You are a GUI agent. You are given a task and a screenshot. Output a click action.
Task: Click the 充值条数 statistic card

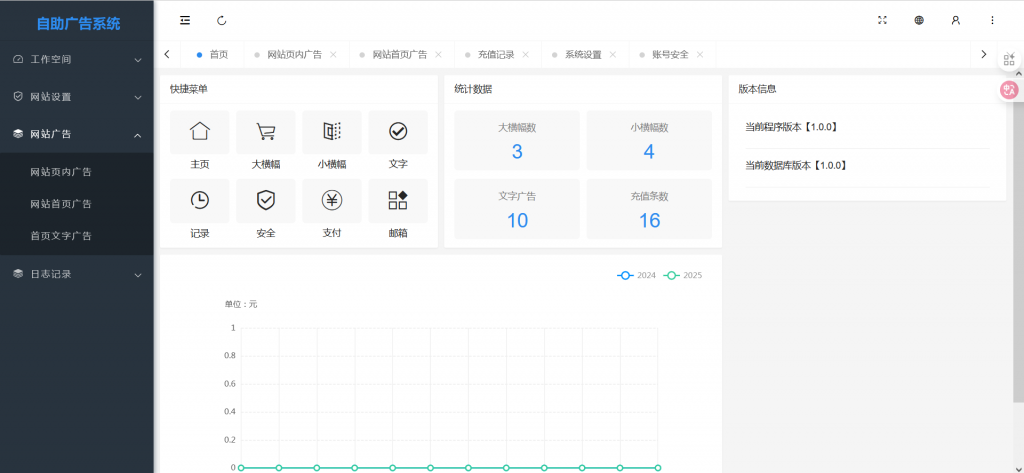[649, 209]
